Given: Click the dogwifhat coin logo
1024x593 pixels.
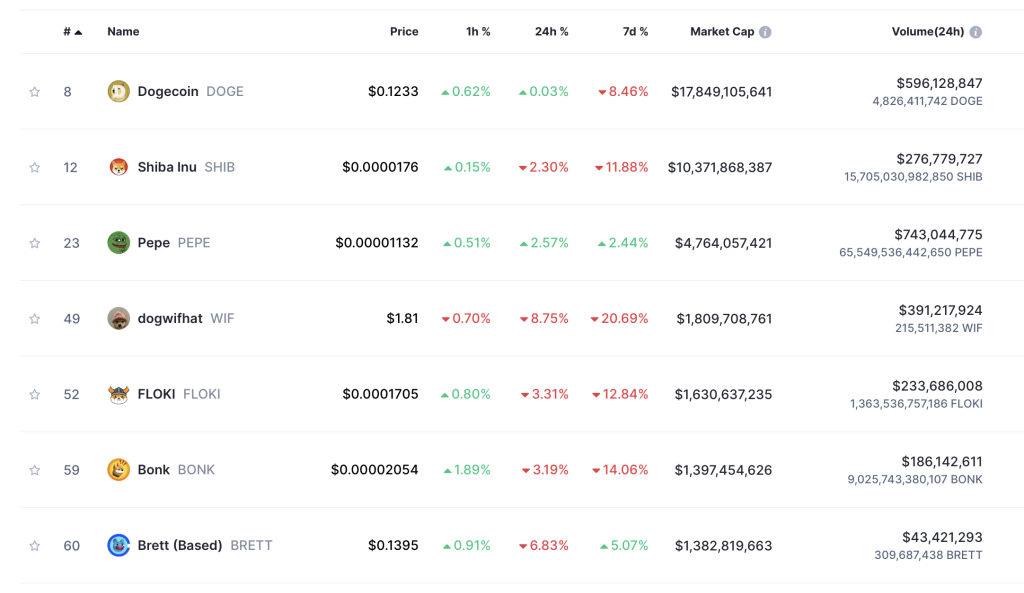Looking at the screenshot, I should coord(118,319).
